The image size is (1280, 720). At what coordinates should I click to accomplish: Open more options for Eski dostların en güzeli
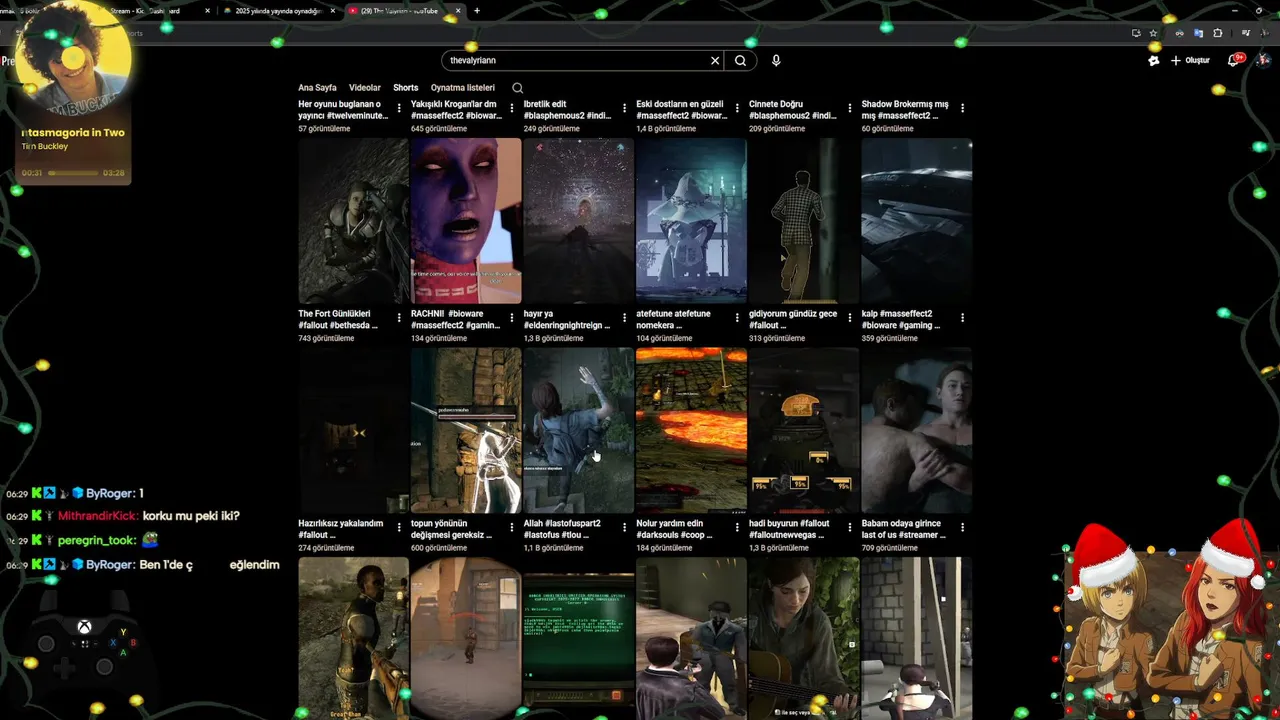[x=737, y=108]
